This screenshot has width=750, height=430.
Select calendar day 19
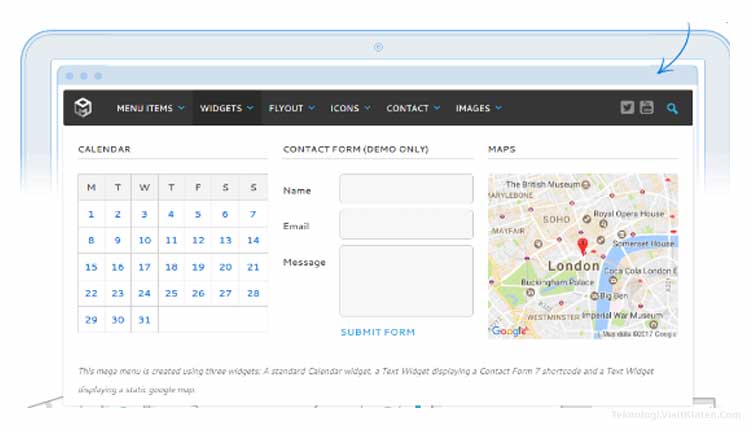(x=198, y=267)
